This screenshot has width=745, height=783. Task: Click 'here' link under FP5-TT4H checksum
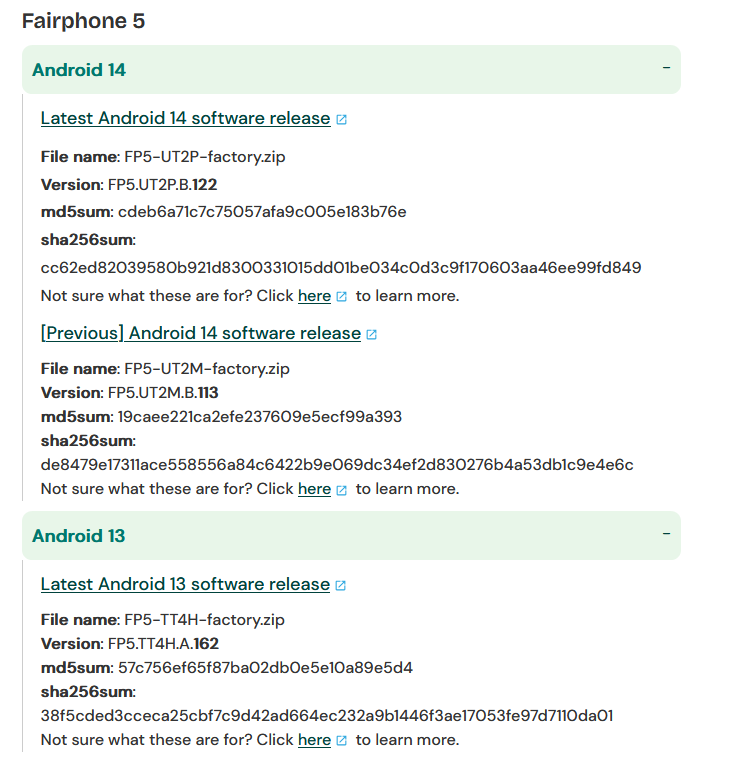[x=314, y=740]
